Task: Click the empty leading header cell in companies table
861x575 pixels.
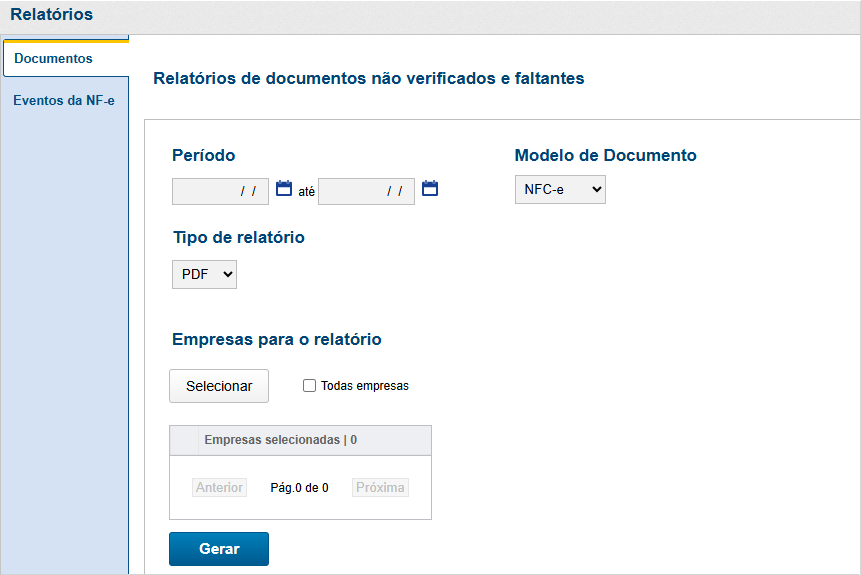Action: point(184,440)
